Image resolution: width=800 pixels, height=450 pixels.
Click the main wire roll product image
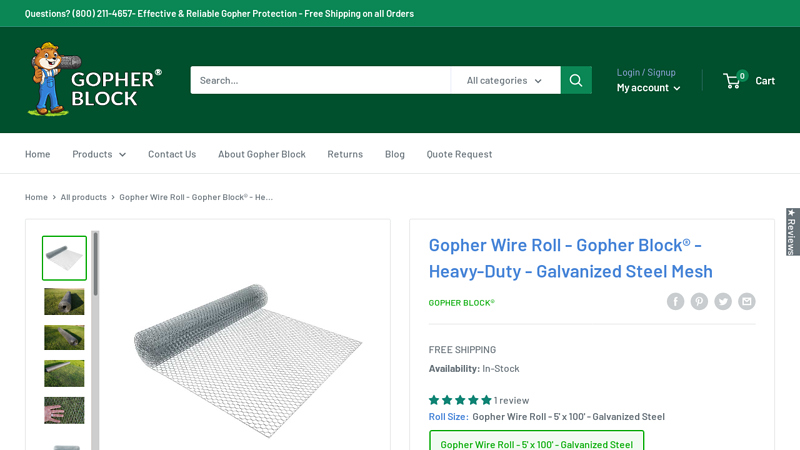click(x=248, y=361)
